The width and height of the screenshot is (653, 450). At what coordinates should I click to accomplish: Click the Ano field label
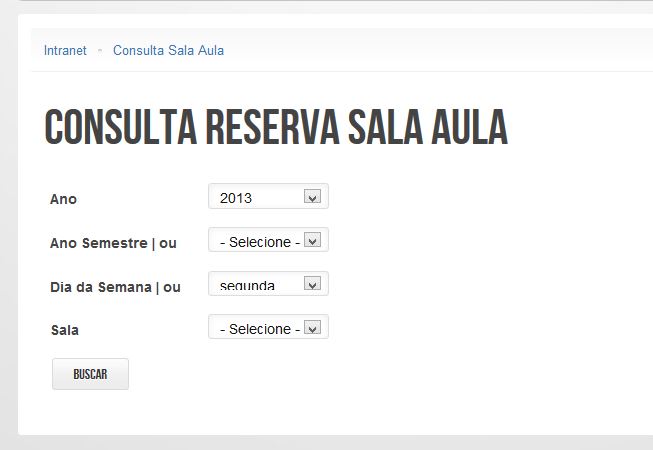(x=63, y=199)
